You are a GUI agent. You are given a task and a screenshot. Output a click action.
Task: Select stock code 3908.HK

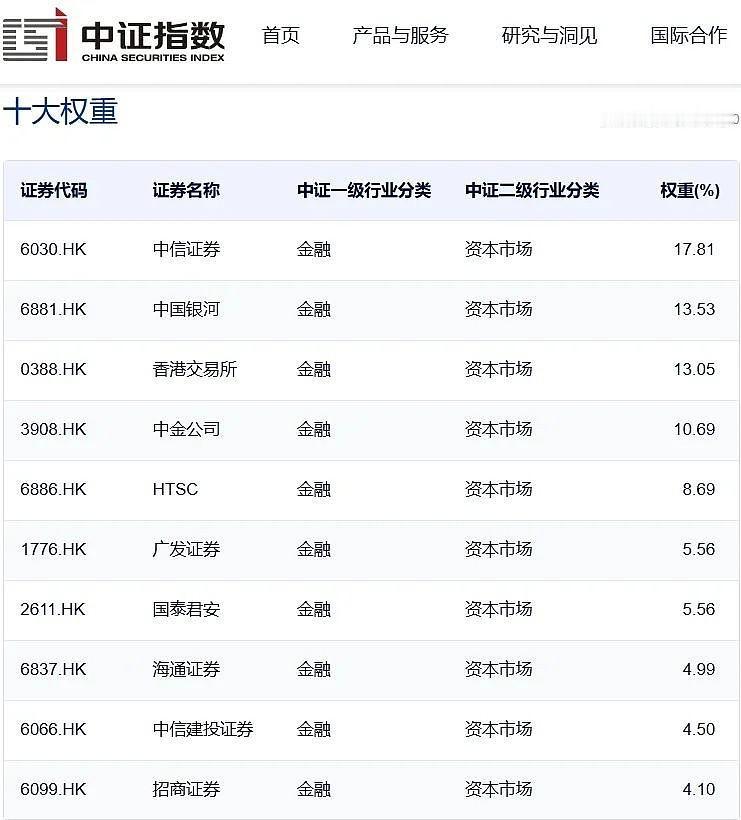tap(53, 429)
